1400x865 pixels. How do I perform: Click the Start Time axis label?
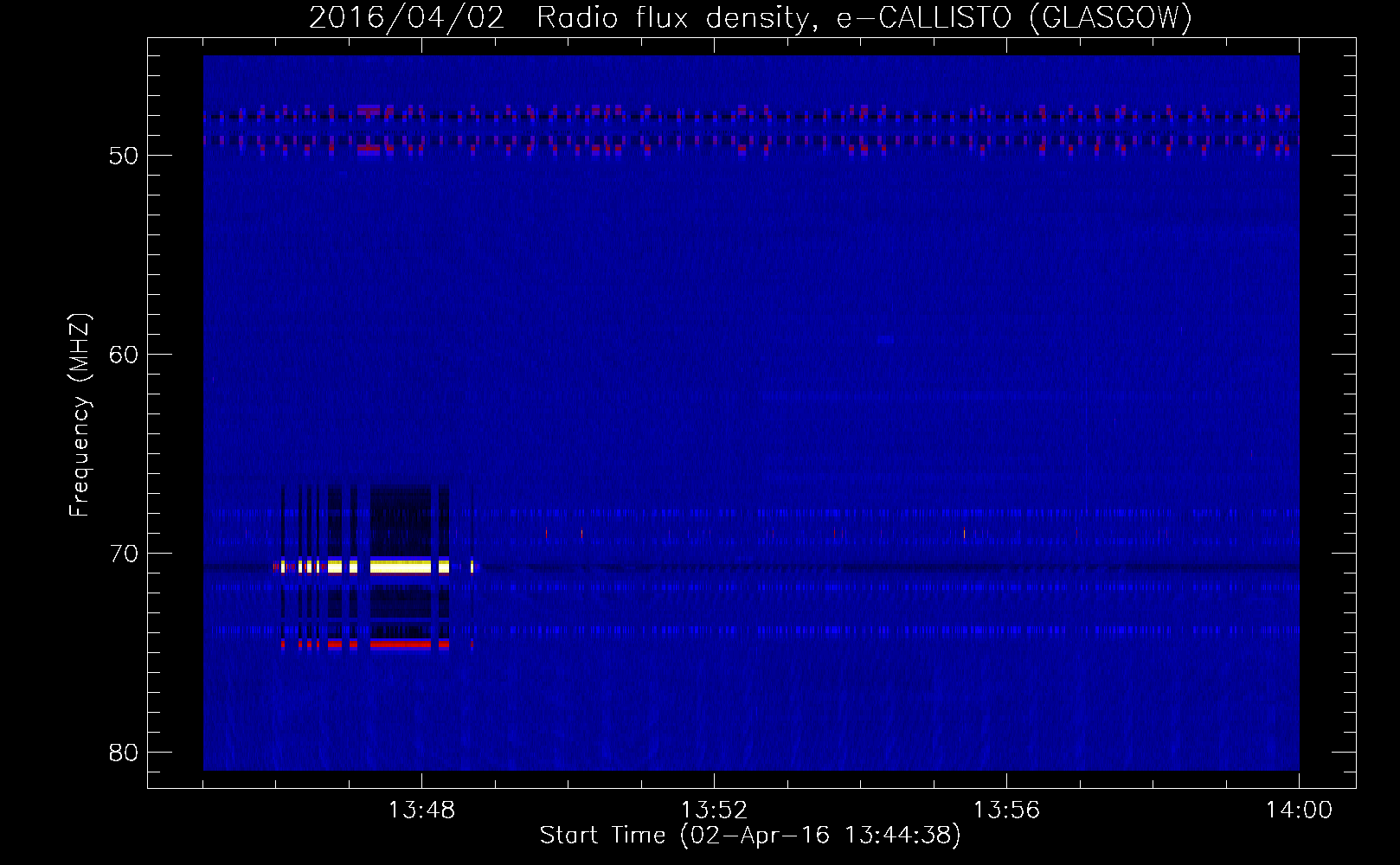(x=750, y=836)
